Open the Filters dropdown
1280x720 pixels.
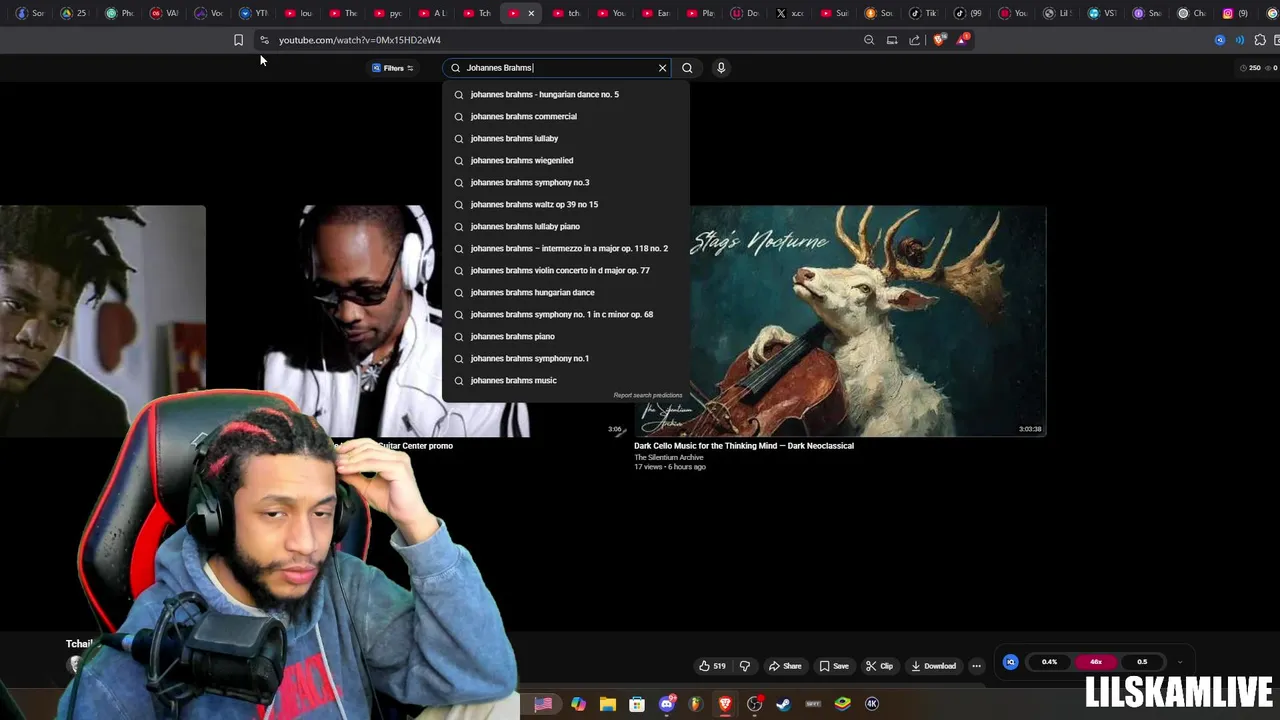tap(393, 68)
